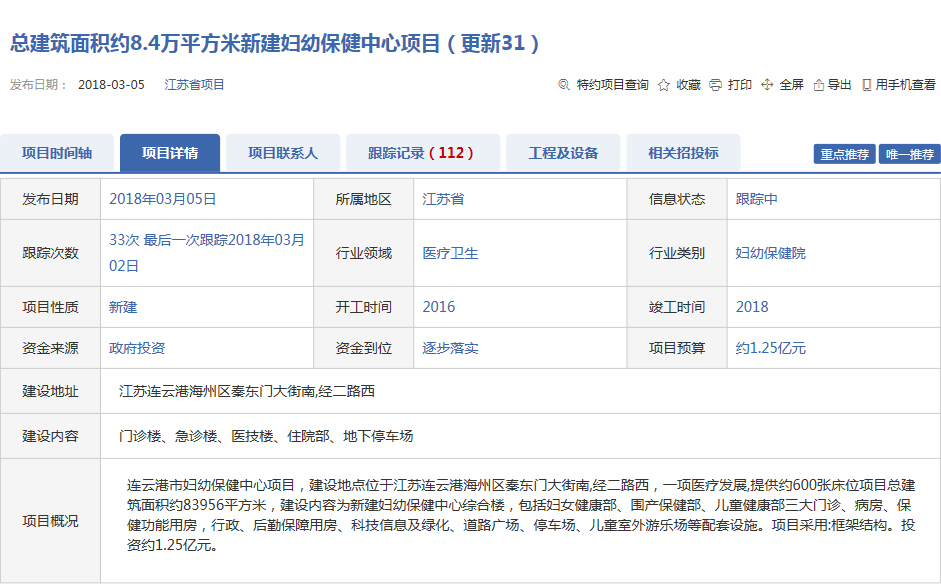Click the 开工时间 label cell
941x586 pixels.
coord(364,307)
